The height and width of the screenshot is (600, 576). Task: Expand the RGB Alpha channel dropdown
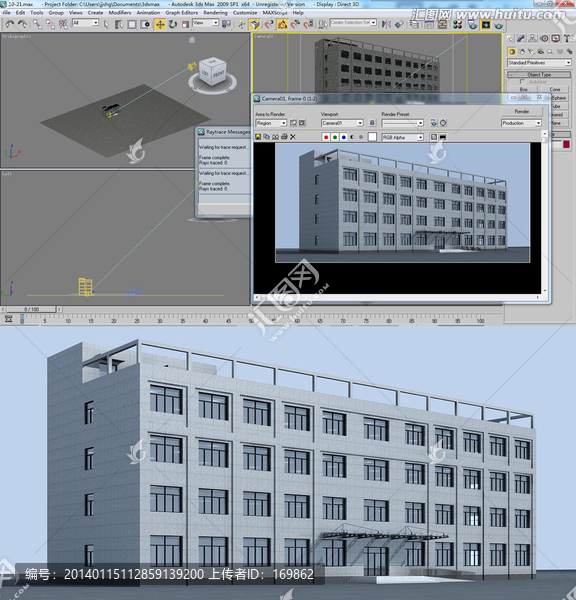coord(403,137)
